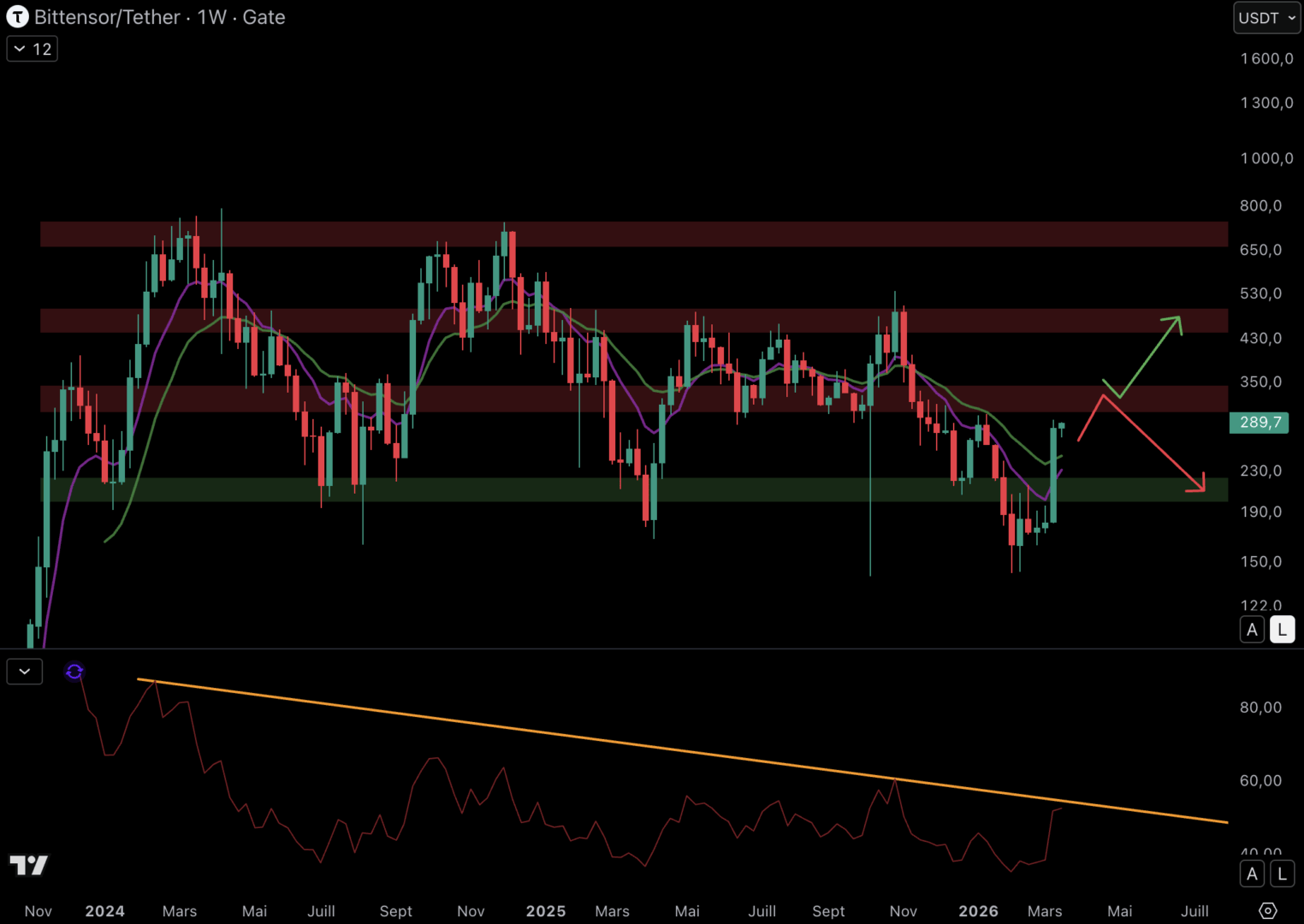Viewport: 1304px width, 924px height.
Task: Click the Bittensor 'T' symbol logo
Action: point(17,17)
